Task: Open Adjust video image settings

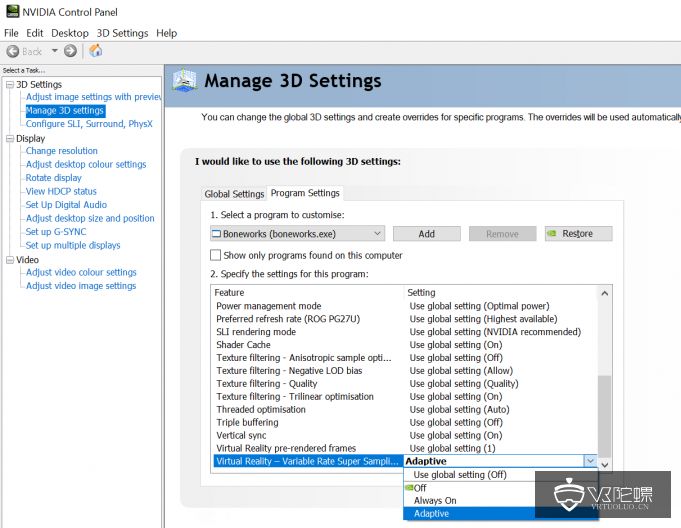Action: click(x=81, y=286)
